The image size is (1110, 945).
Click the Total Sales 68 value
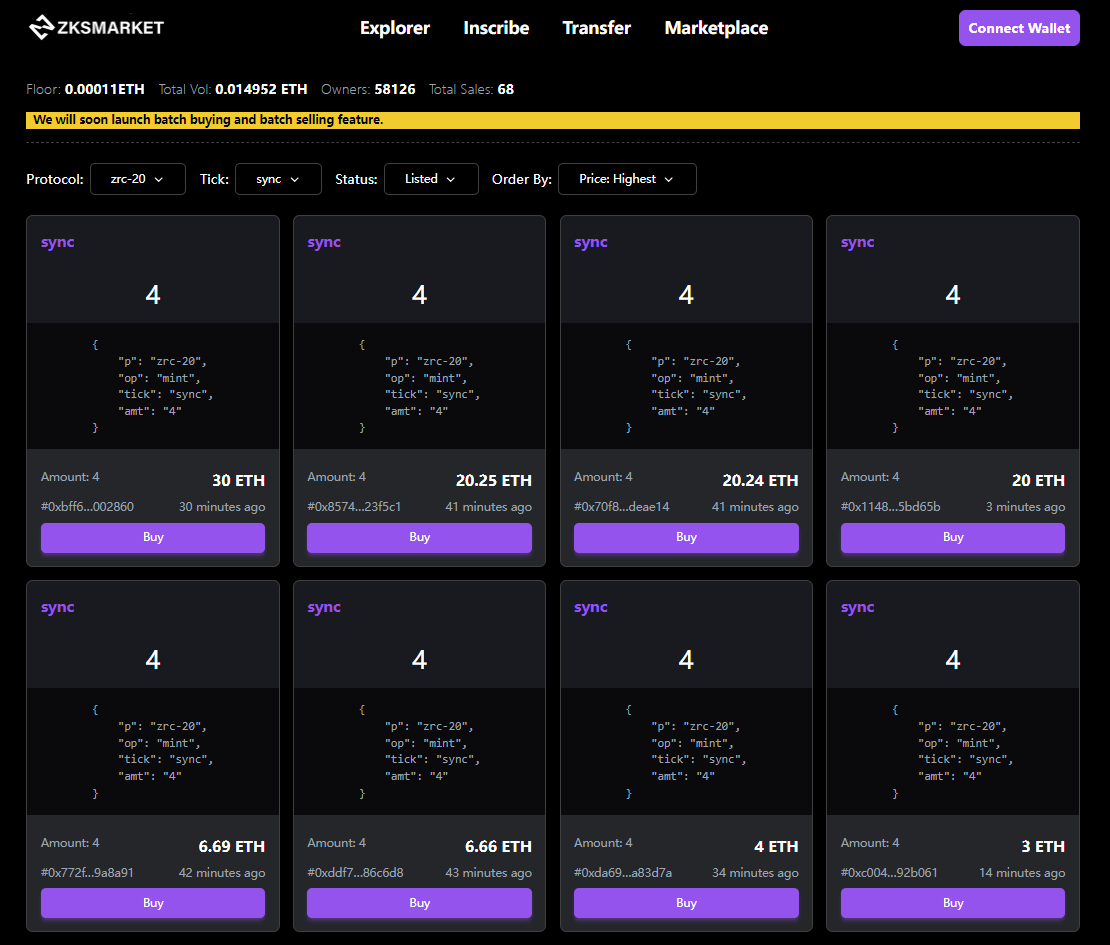click(505, 89)
